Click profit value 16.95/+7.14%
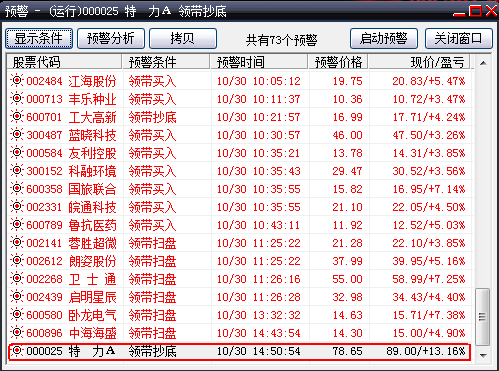This screenshot has width=499, height=371. click(429, 189)
